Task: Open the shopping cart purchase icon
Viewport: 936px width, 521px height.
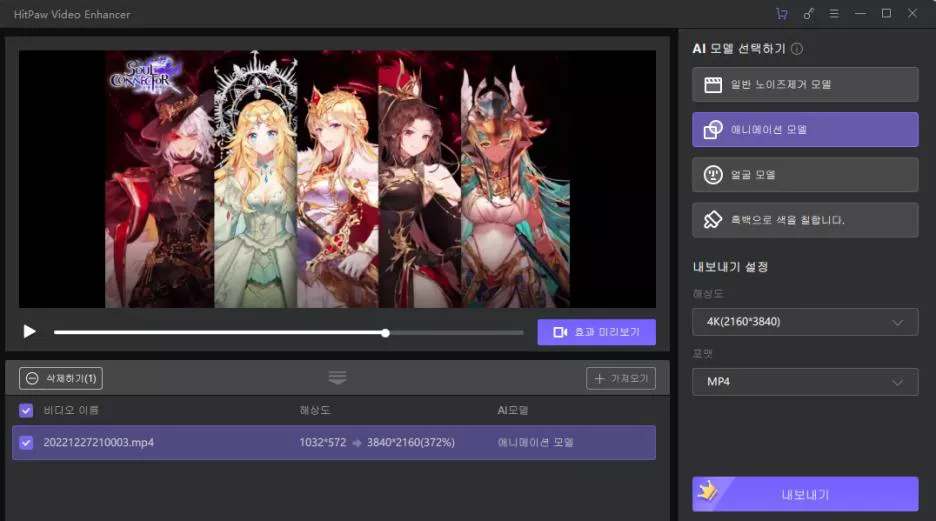Action: pyautogui.click(x=781, y=14)
